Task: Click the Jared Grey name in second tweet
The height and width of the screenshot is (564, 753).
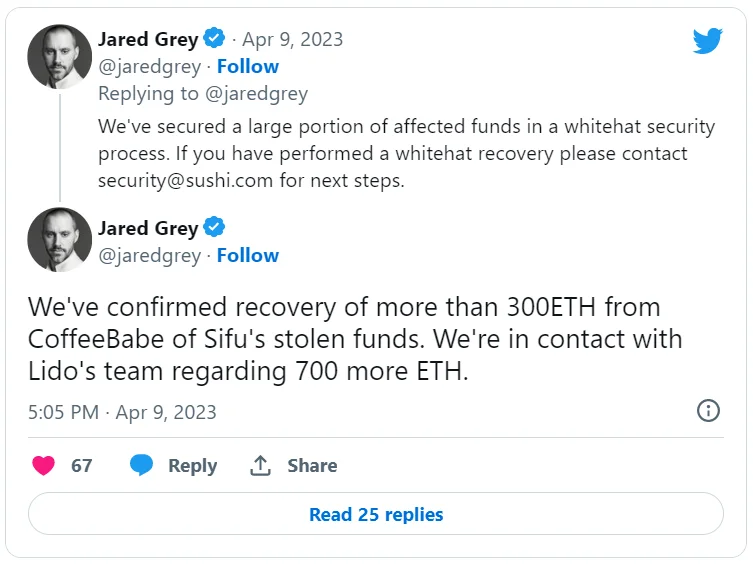Action: (x=148, y=228)
